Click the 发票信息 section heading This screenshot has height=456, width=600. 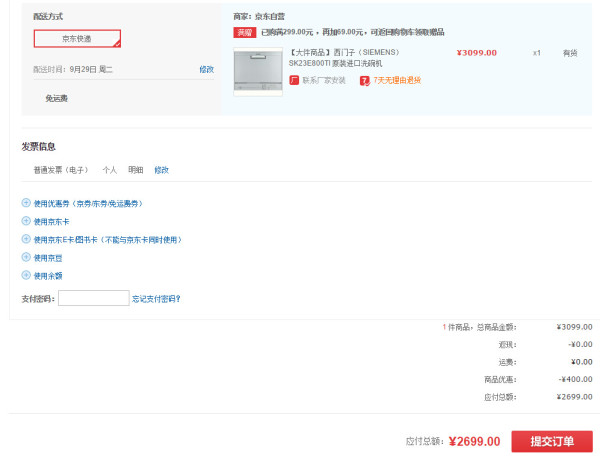tap(39, 147)
